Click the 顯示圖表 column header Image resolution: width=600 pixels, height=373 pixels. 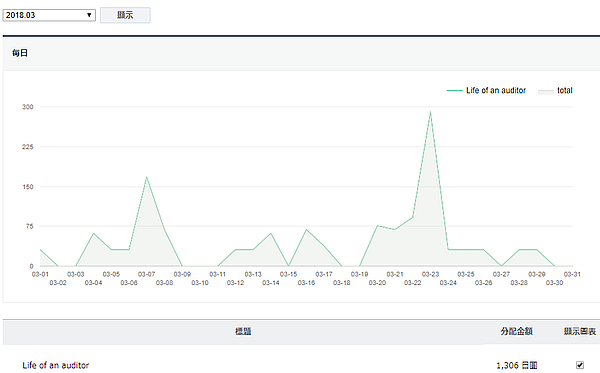580,331
